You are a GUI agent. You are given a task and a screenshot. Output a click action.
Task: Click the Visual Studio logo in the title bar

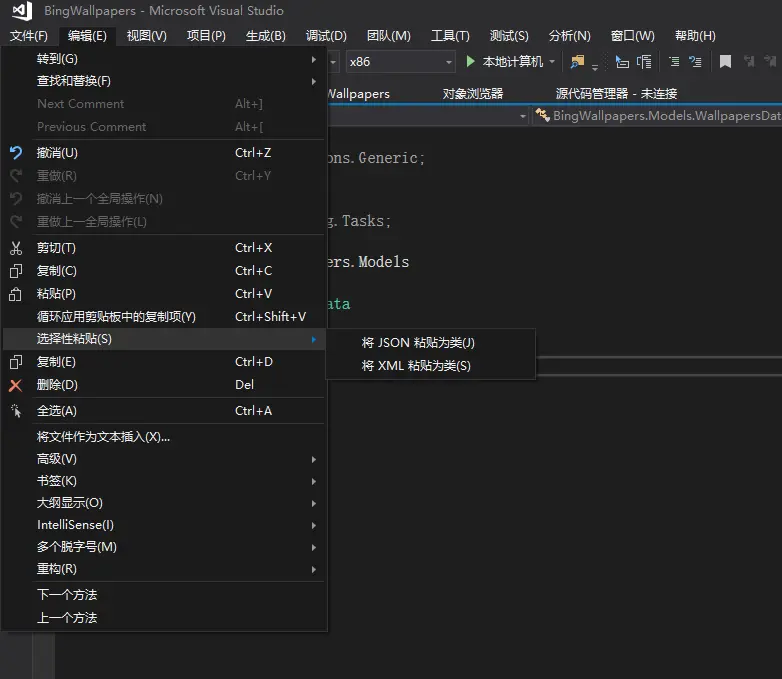pyautogui.click(x=21, y=11)
